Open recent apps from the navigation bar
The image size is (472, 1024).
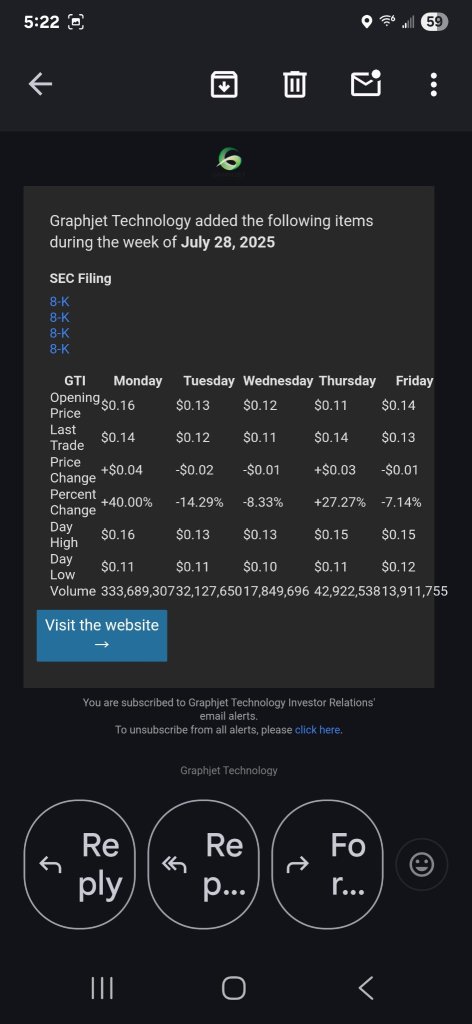pyautogui.click(x=102, y=987)
